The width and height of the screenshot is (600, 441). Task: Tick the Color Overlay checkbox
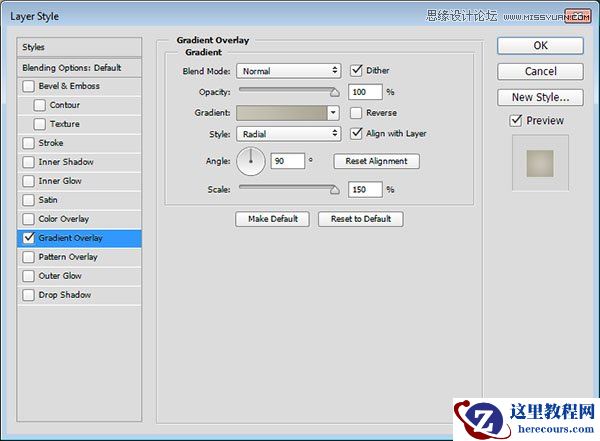tap(28, 219)
